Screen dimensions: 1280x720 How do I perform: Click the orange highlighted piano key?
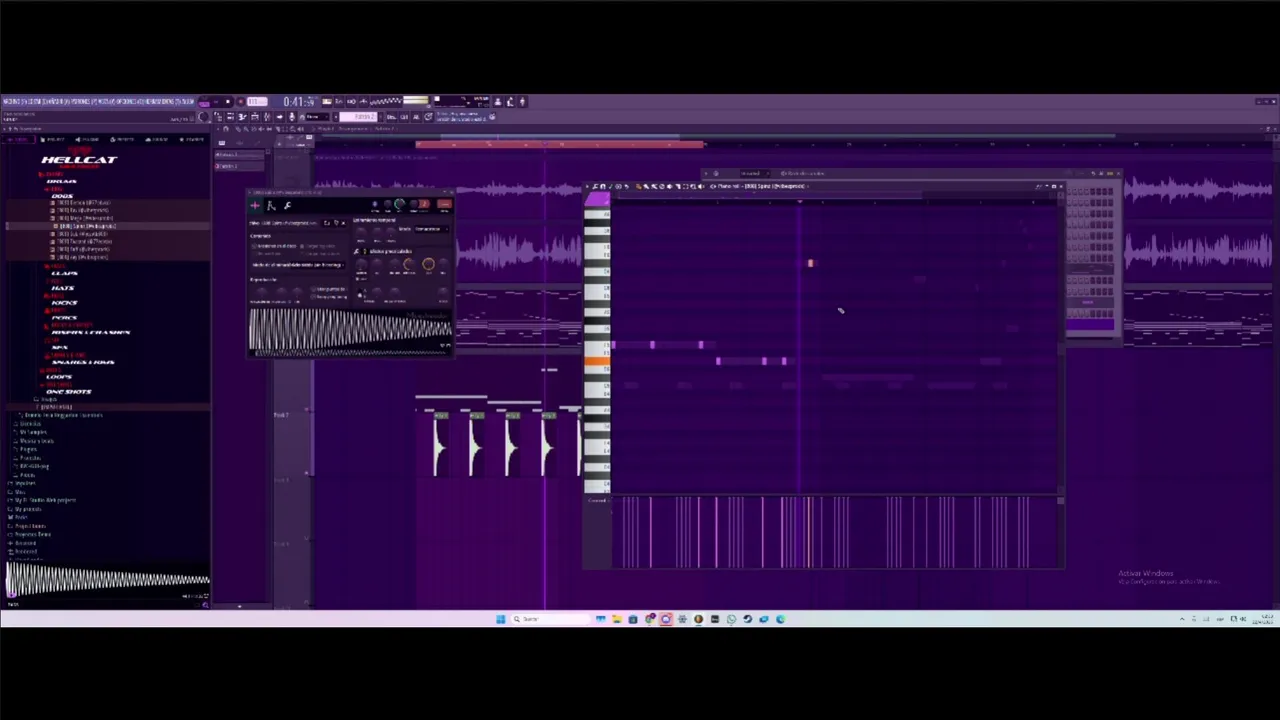click(x=597, y=362)
